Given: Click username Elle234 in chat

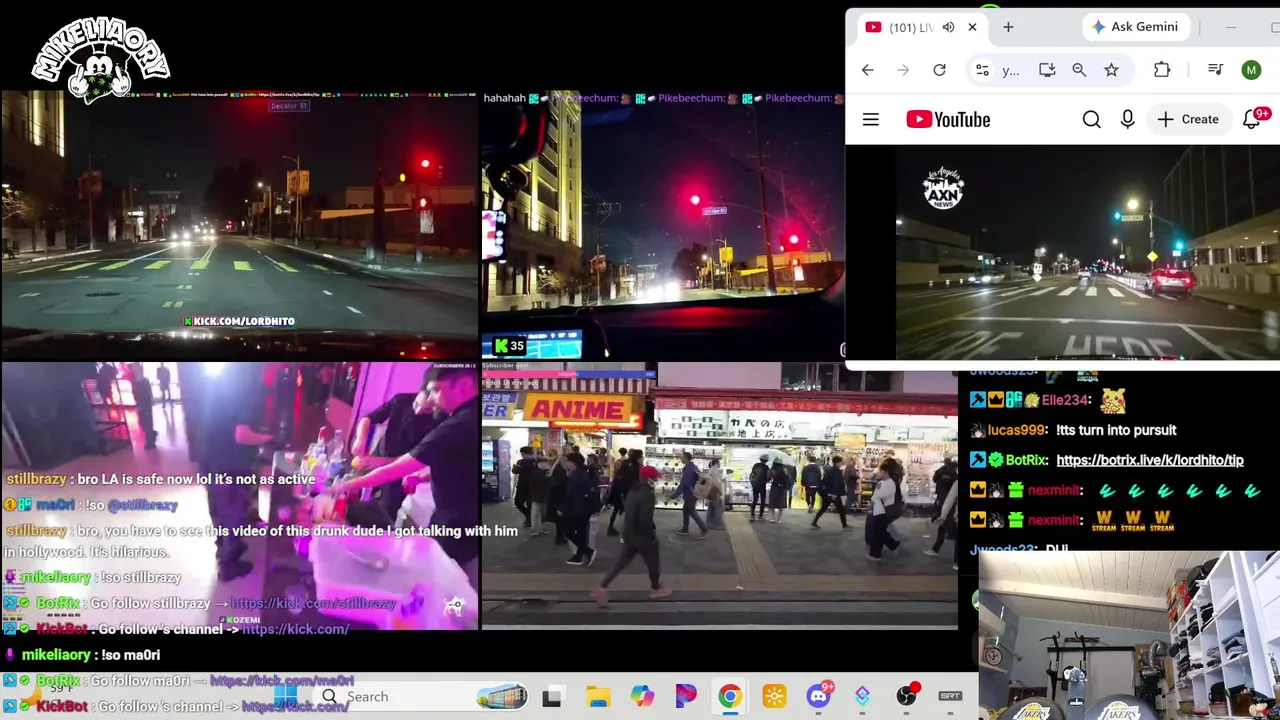Looking at the screenshot, I should [1065, 400].
